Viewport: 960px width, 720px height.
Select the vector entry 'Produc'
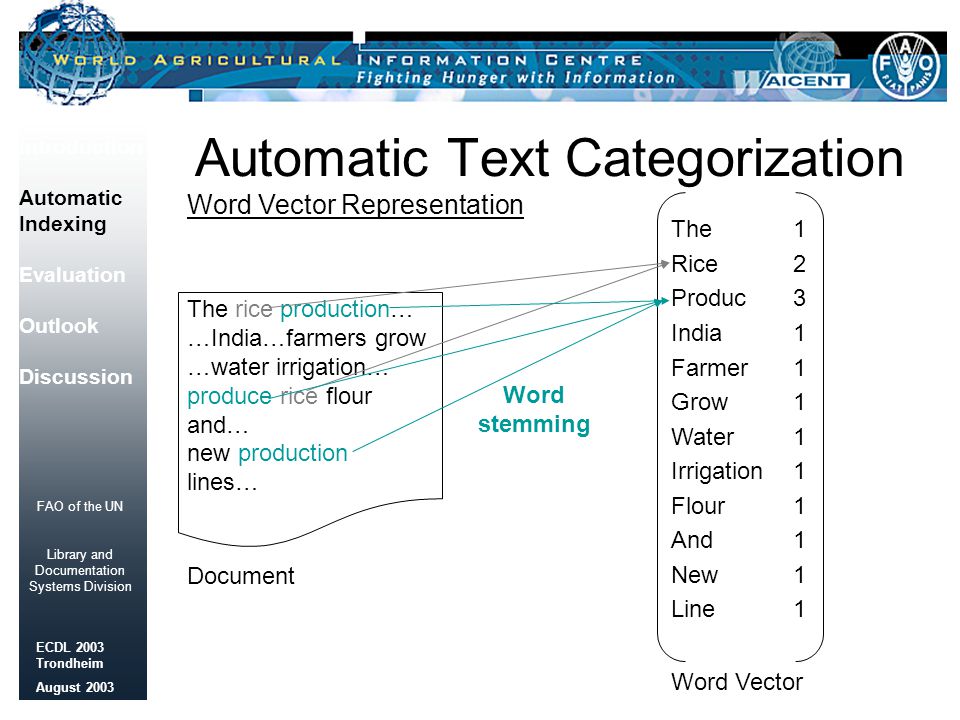click(708, 298)
